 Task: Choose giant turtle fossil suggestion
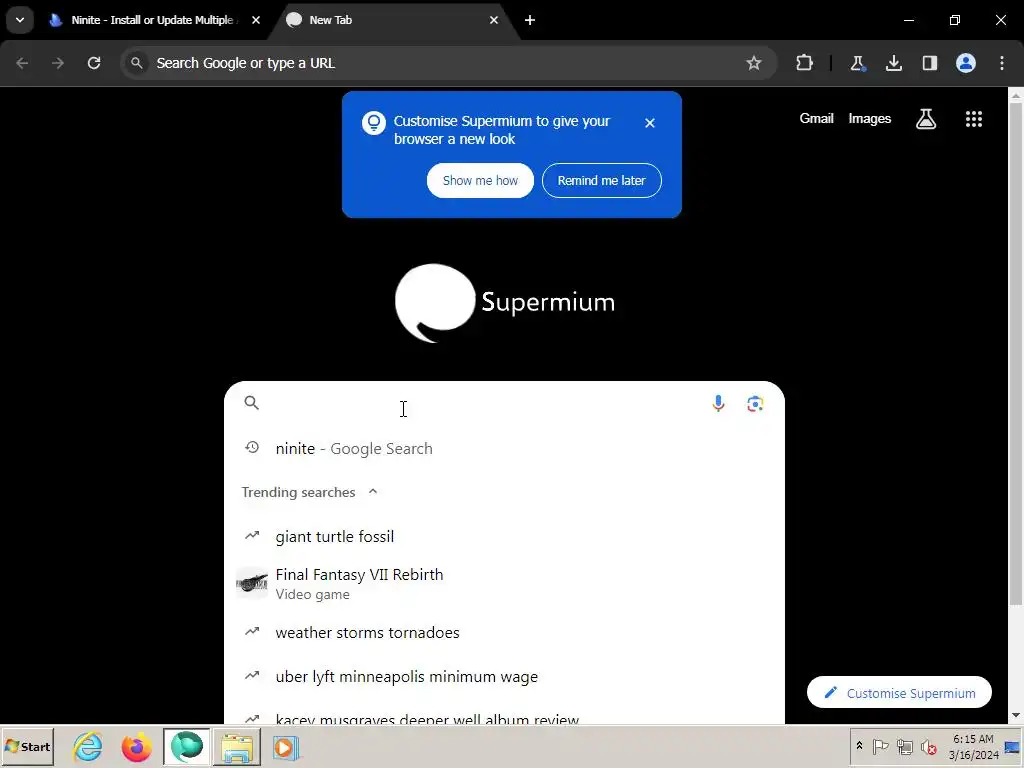(x=504, y=536)
